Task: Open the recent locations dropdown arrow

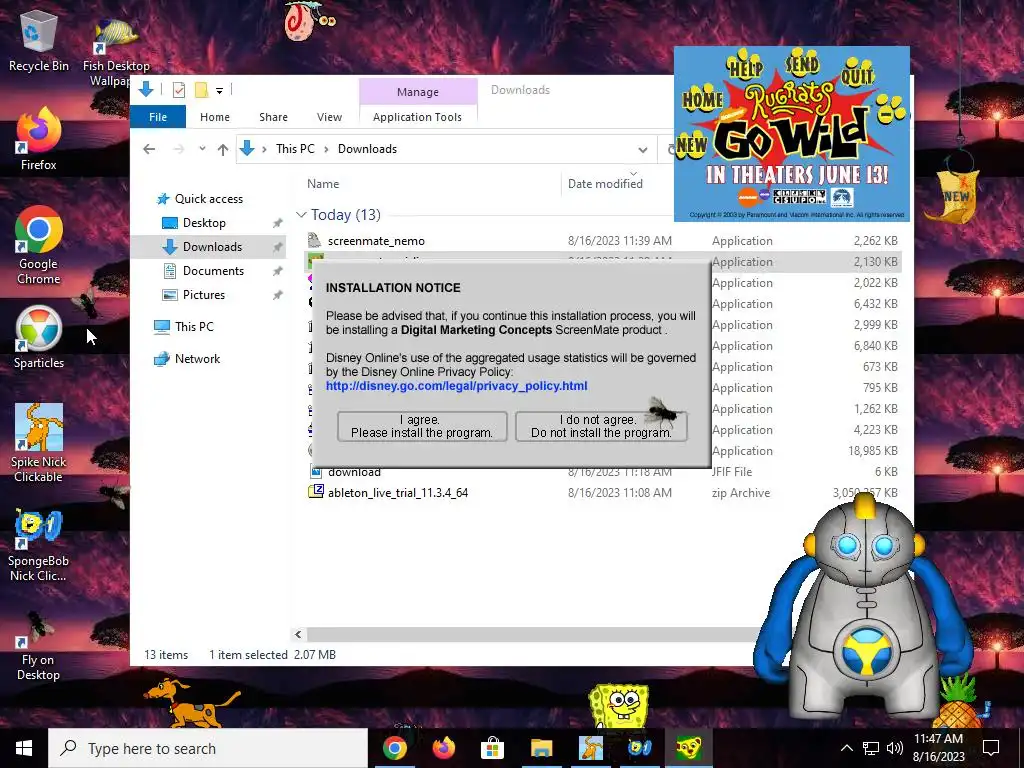Action: coord(202,149)
